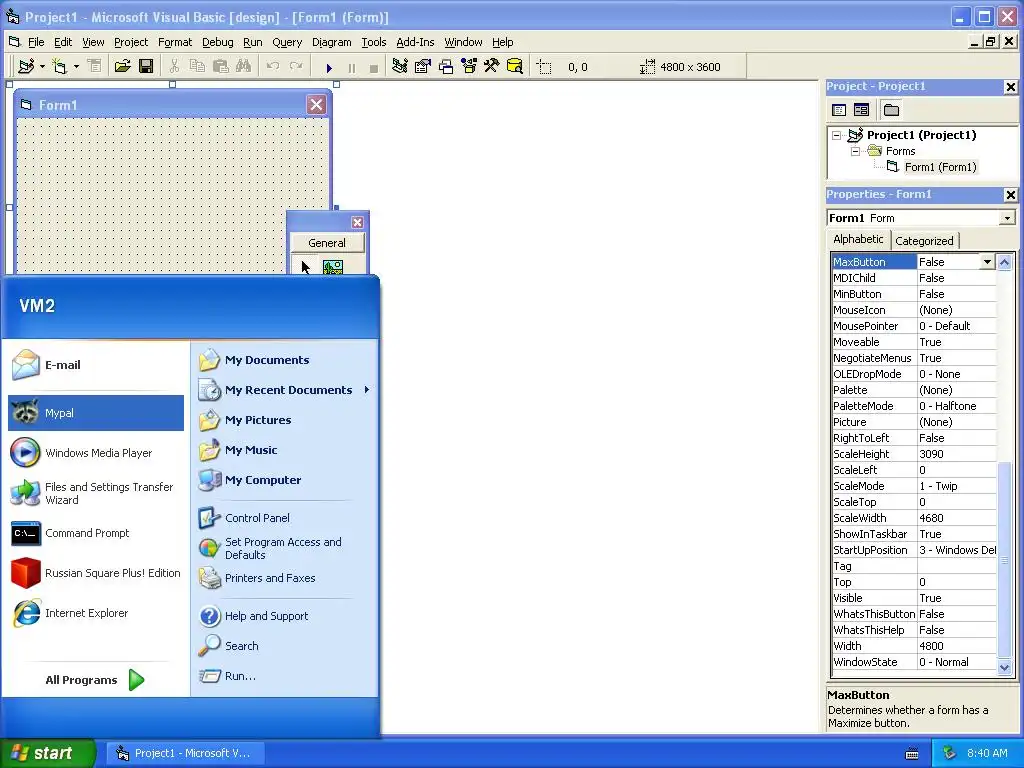This screenshot has height=768, width=1024.
Task: Select the PictureBox tool in the toolbox
Action: pos(332,266)
